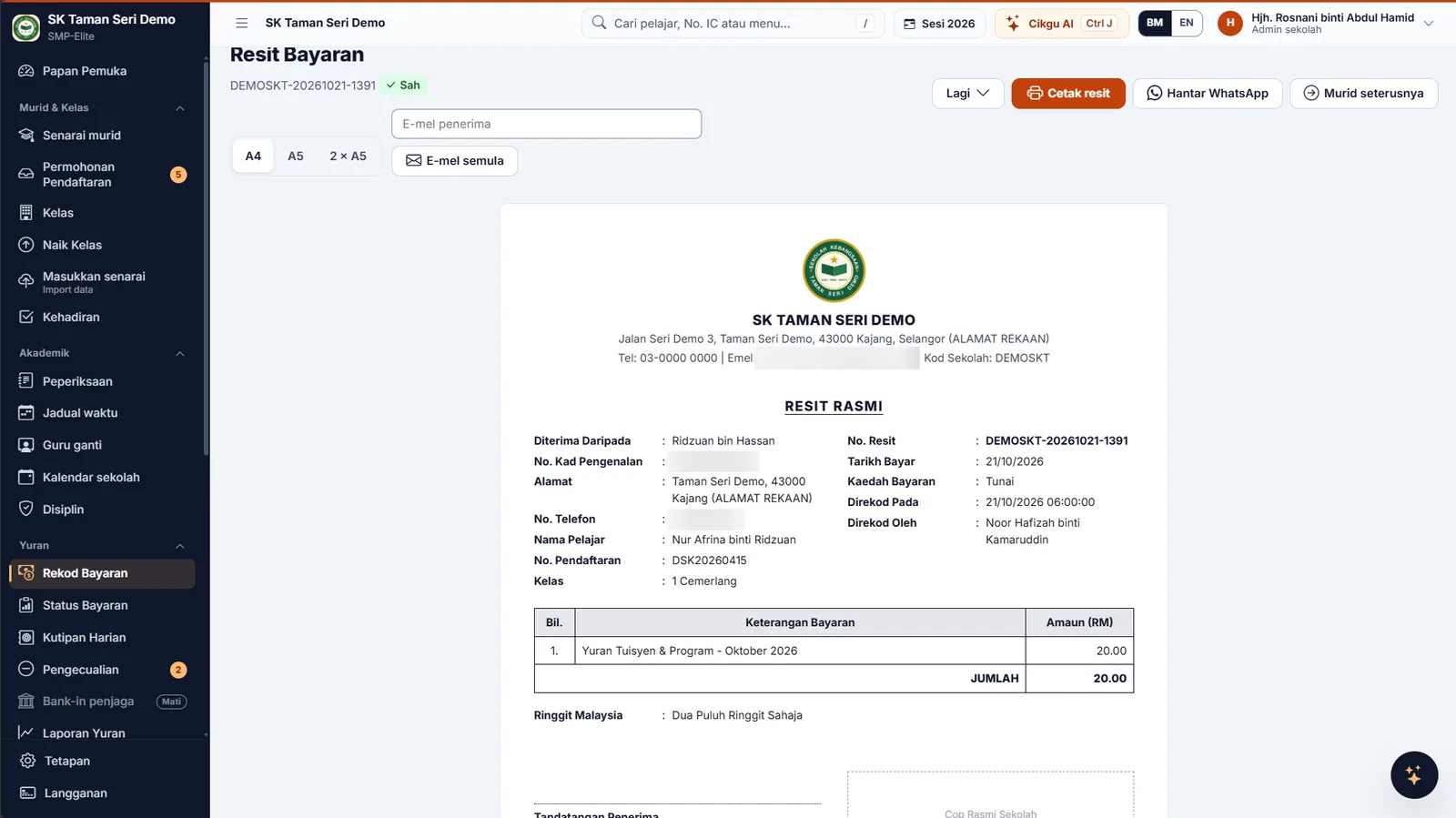1456x818 pixels.
Task: Click E-mel semula button
Action: (x=454, y=160)
